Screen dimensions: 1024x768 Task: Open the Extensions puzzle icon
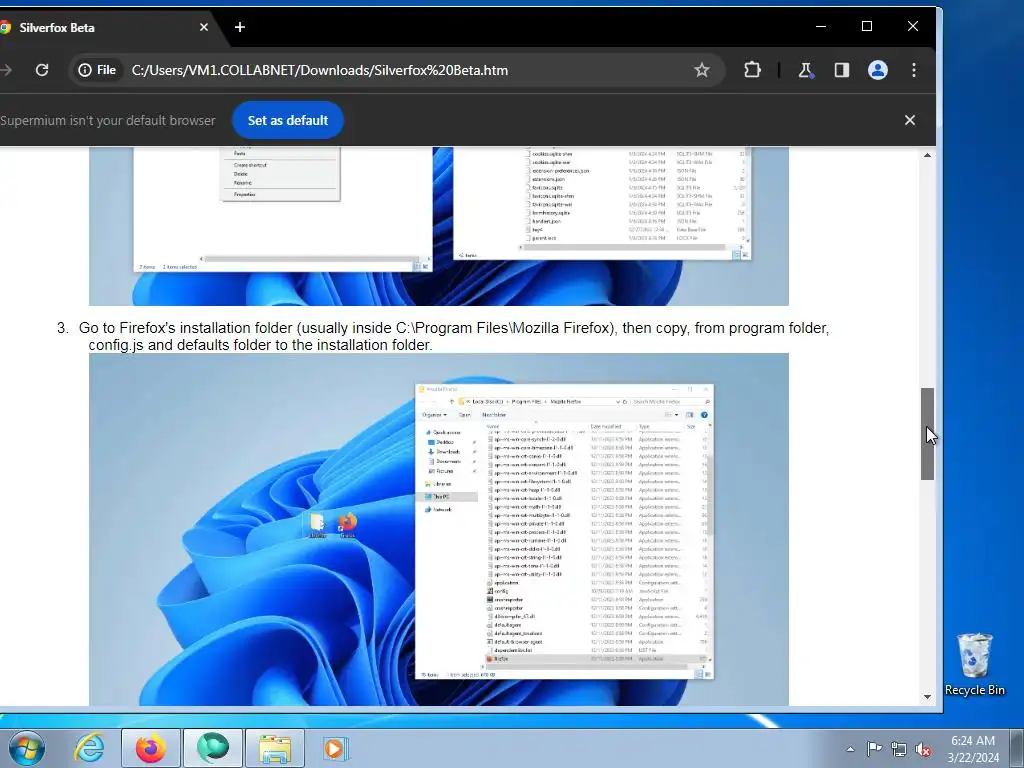coord(752,70)
